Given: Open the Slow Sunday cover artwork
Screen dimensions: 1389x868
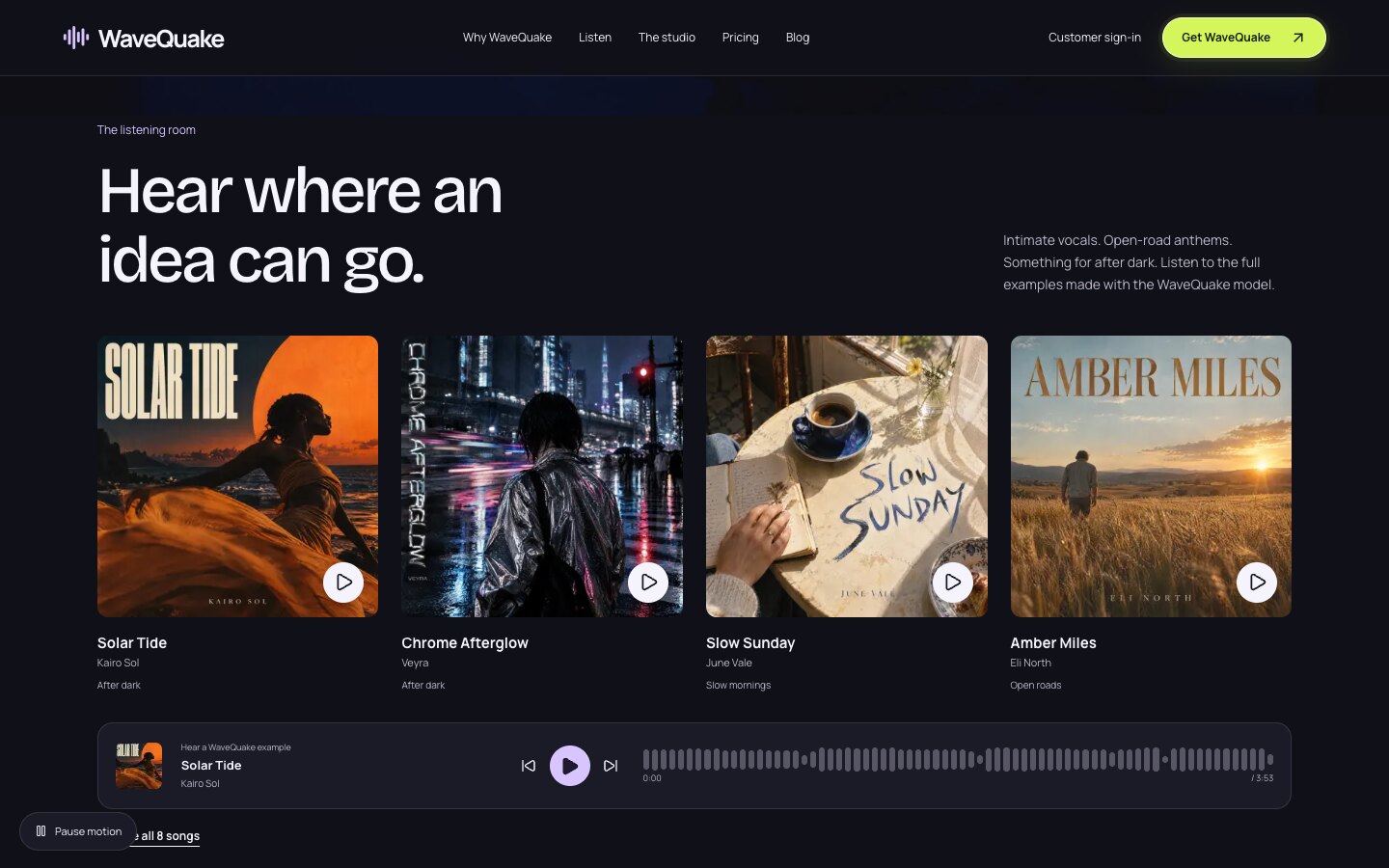Looking at the screenshot, I should coord(847,476).
